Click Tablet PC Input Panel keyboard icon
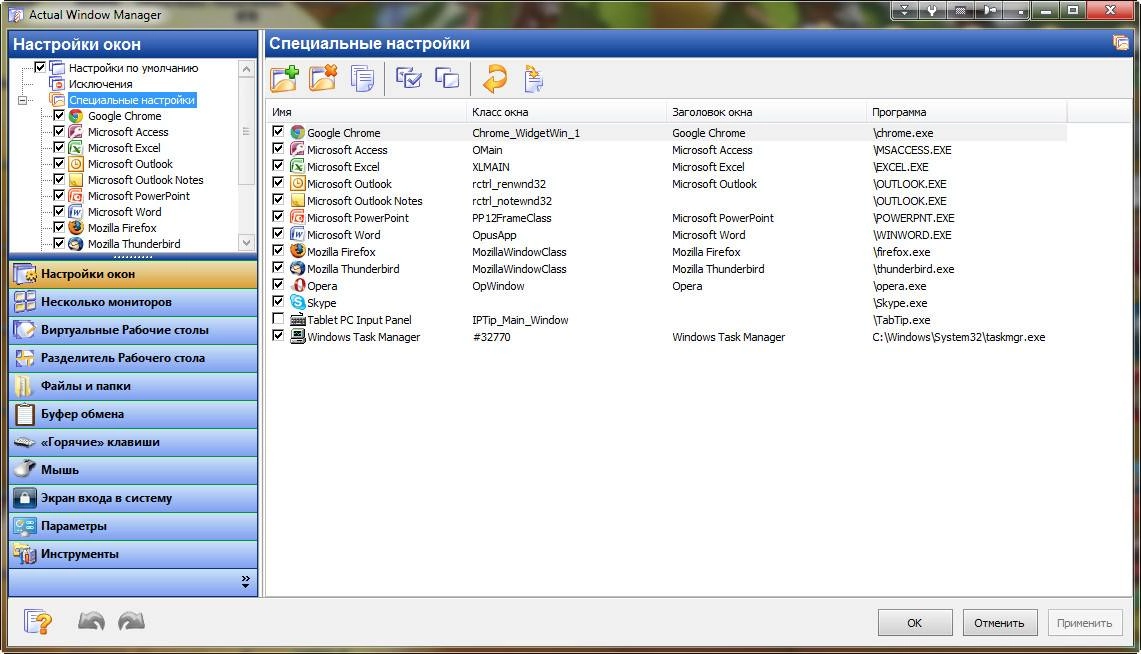Image resolution: width=1141 pixels, height=654 pixels. pyautogui.click(x=297, y=319)
